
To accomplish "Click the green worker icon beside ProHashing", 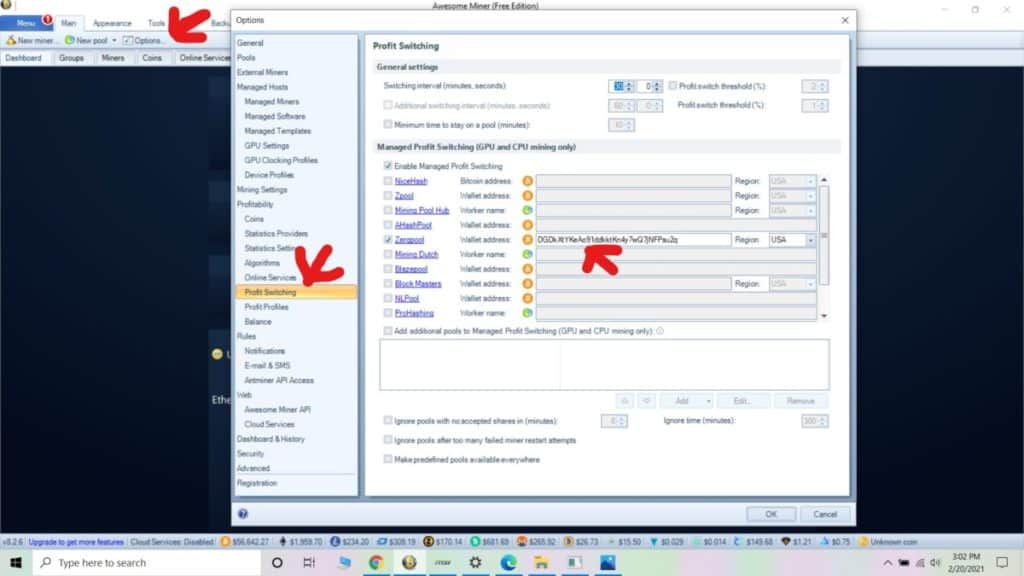I will point(528,313).
